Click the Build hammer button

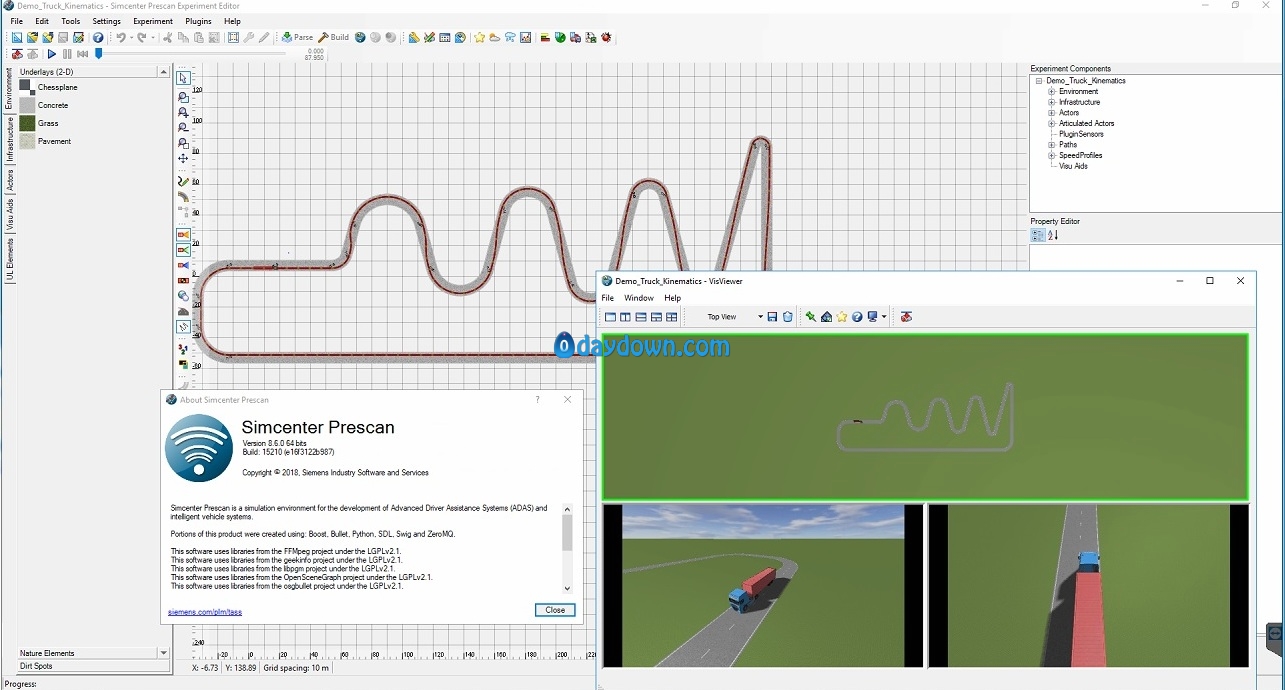tap(334, 37)
